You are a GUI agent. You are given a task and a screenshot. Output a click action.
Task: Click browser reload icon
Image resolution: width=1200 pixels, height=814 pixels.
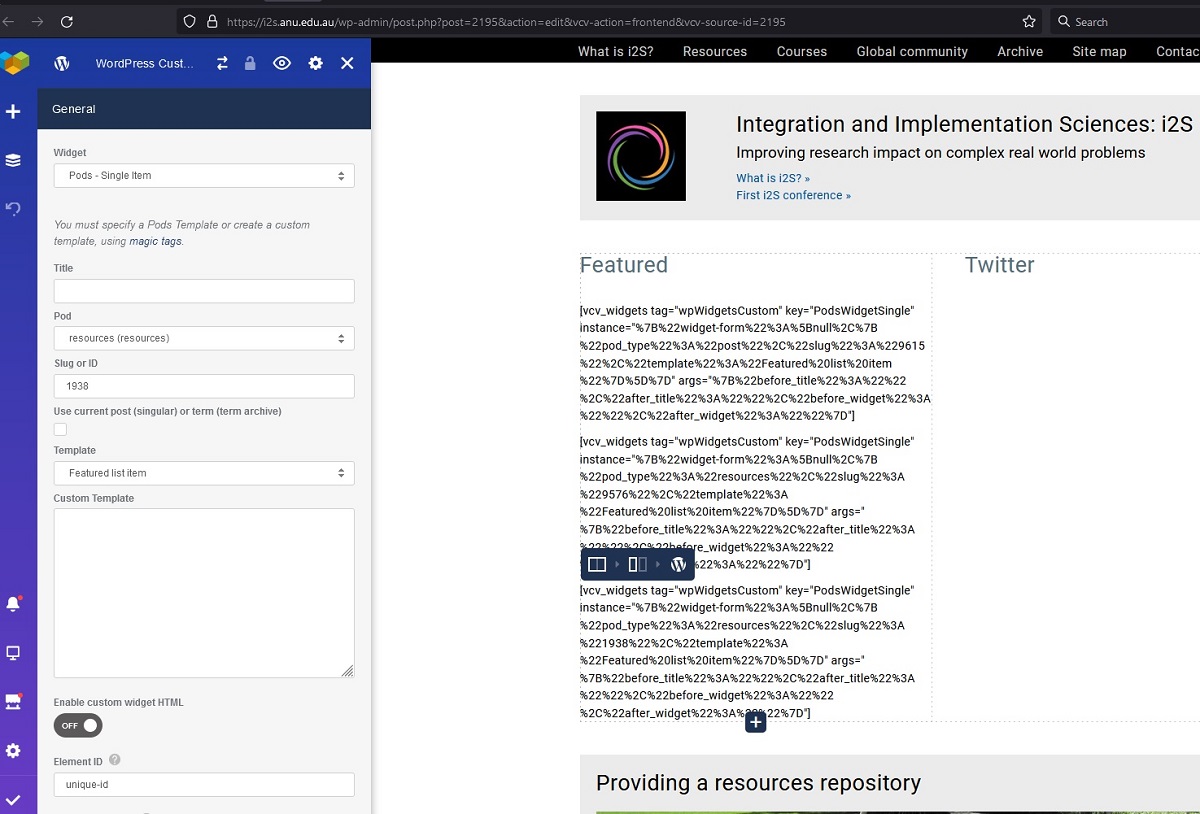click(x=67, y=21)
